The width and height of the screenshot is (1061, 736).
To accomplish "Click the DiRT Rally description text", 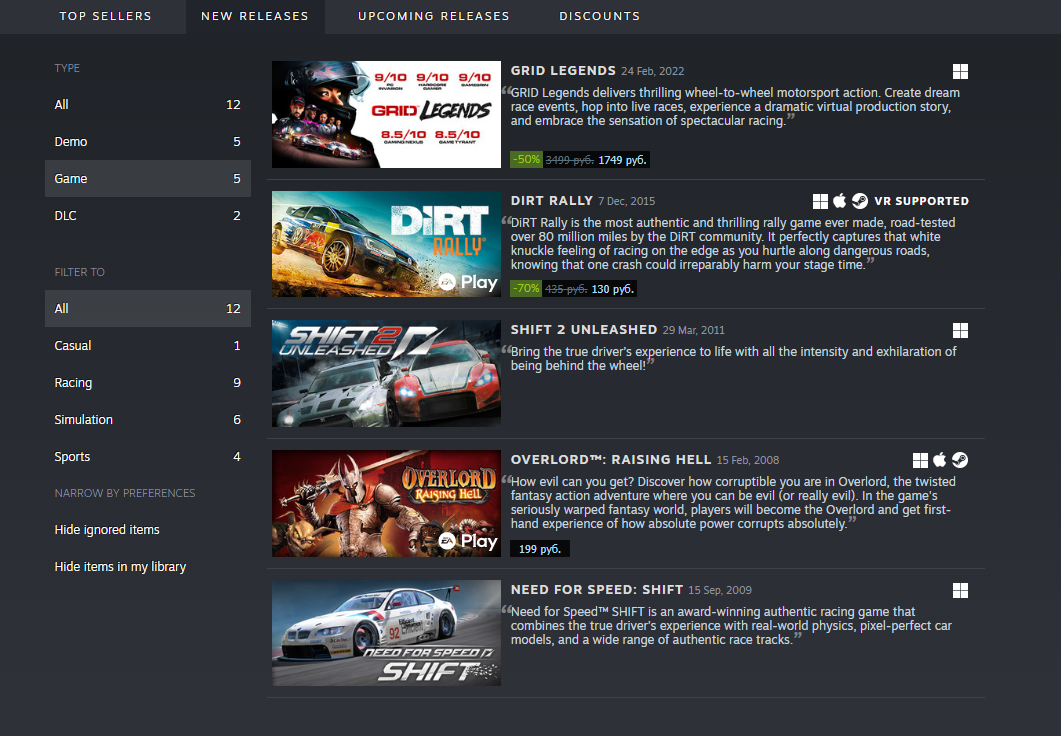I will (x=733, y=244).
